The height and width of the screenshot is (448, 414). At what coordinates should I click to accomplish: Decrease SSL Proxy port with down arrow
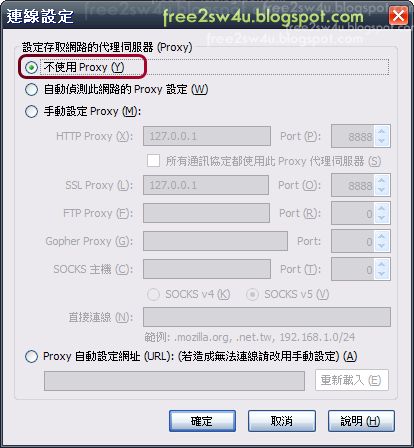[382, 190]
